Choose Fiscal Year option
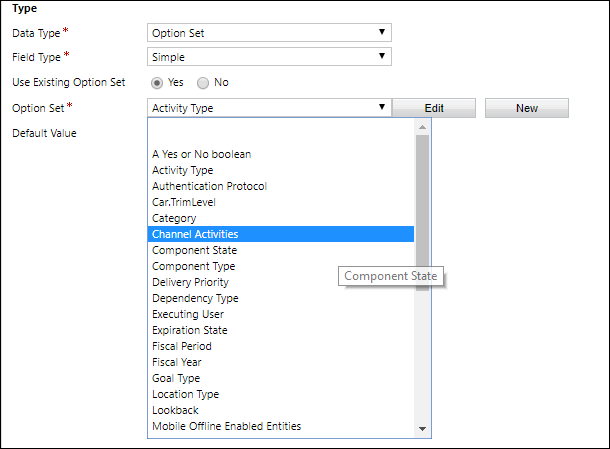 point(281,361)
